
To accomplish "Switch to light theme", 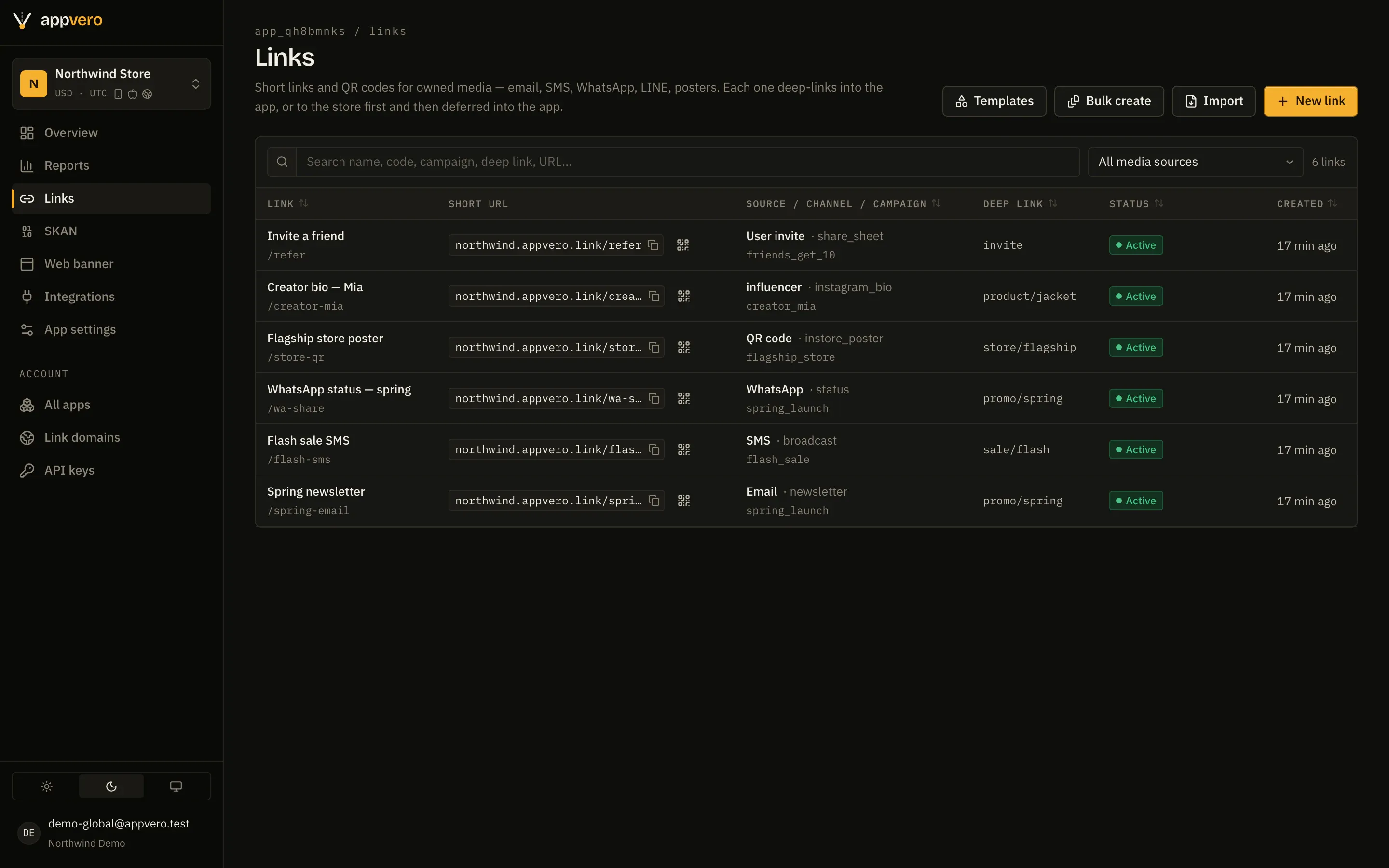I will pos(46,787).
